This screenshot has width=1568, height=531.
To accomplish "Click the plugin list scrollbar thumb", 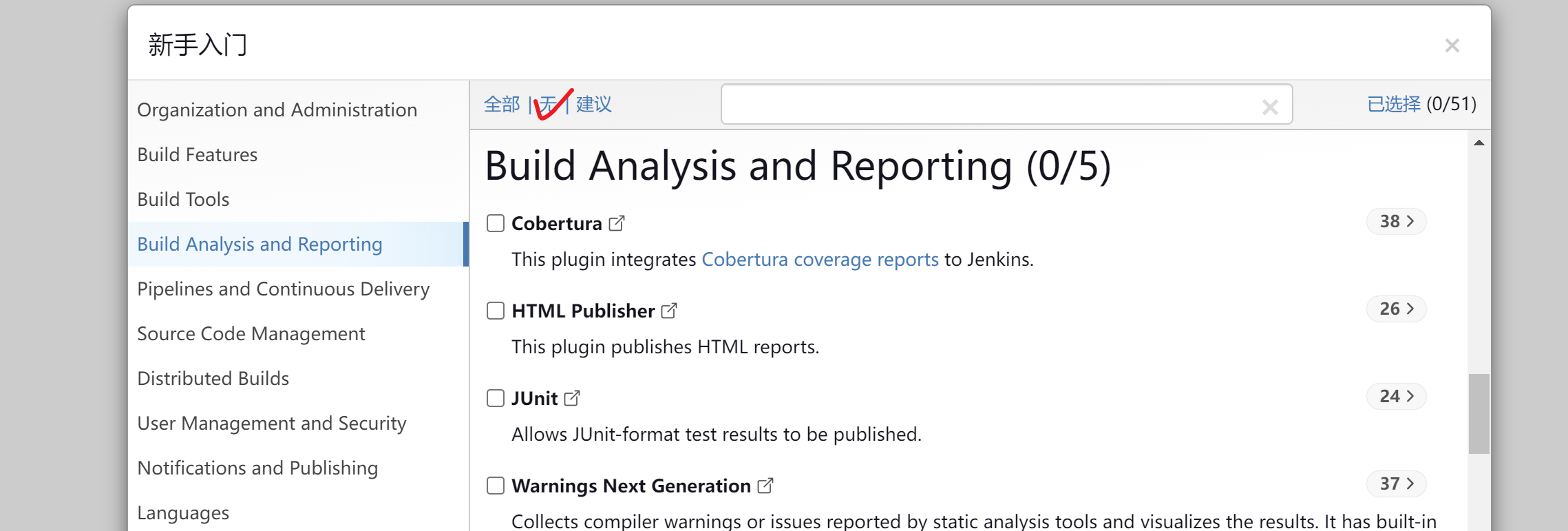I will pyautogui.click(x=1479, y=414).
